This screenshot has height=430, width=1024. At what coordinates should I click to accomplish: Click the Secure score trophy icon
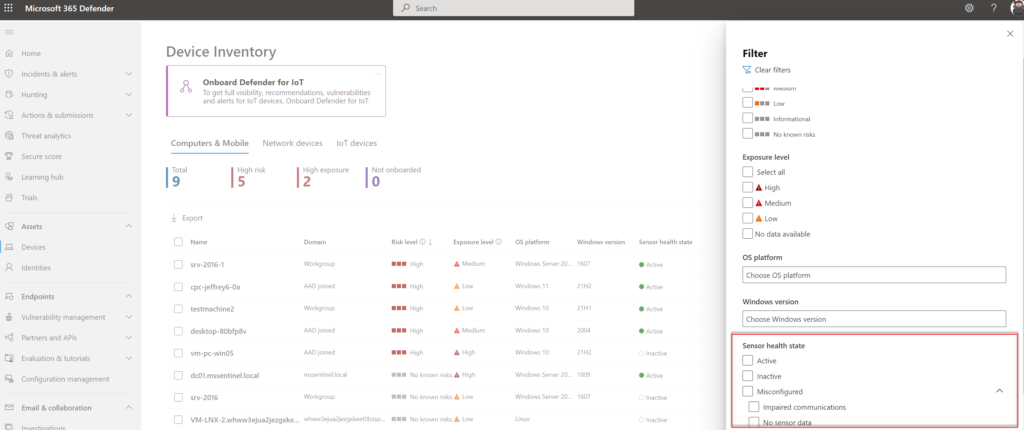[9, 156]
